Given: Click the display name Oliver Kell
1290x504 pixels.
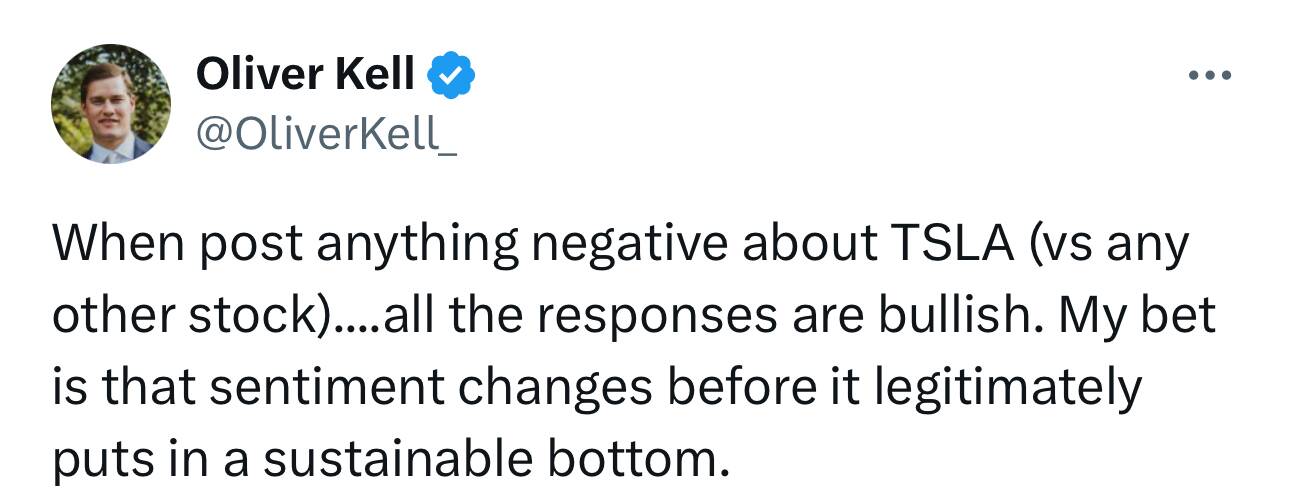Looking at the screenshot, I should tap(305, 74).
